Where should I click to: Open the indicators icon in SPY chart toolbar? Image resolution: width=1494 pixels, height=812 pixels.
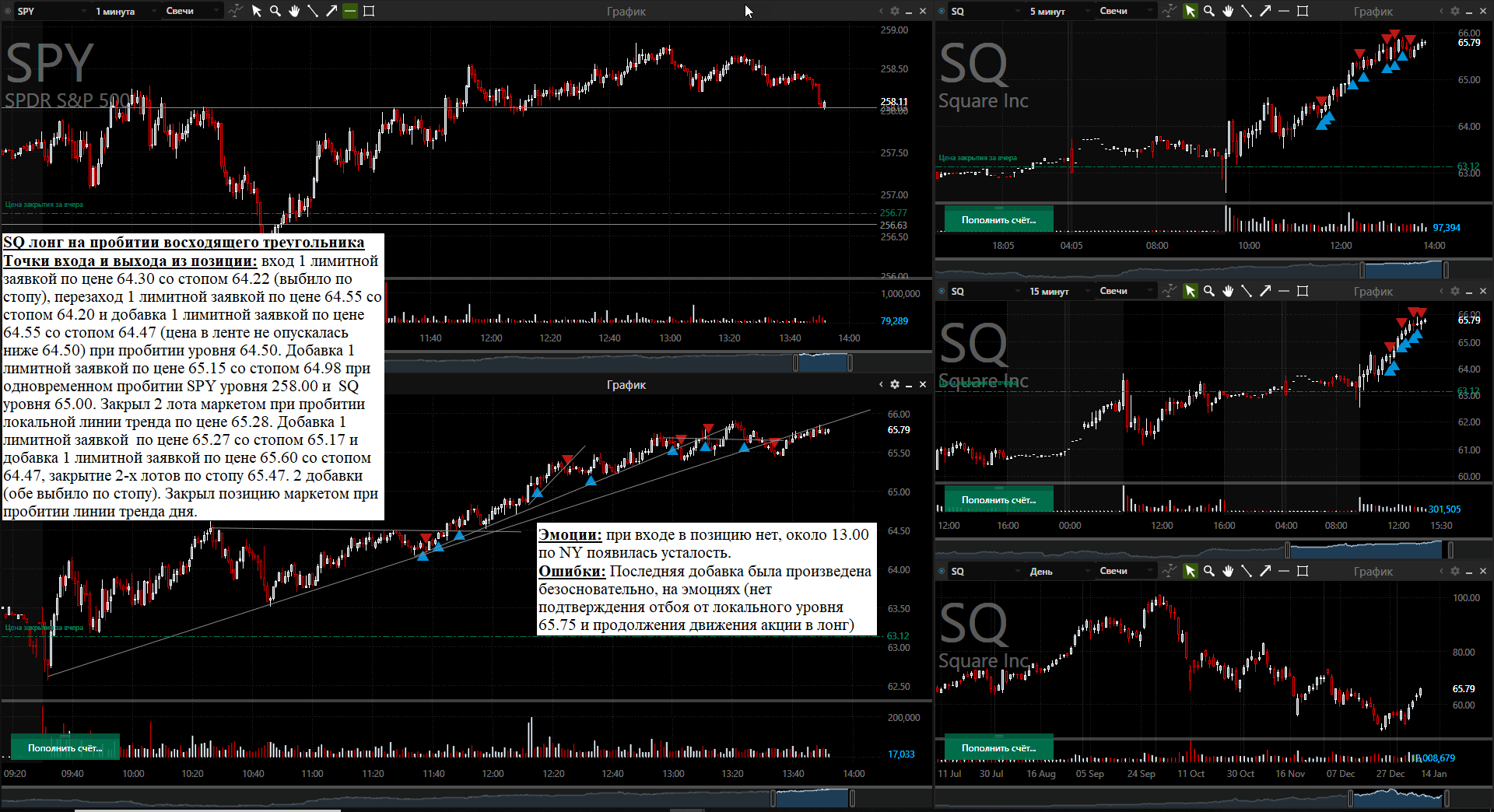tap(236, 11)
